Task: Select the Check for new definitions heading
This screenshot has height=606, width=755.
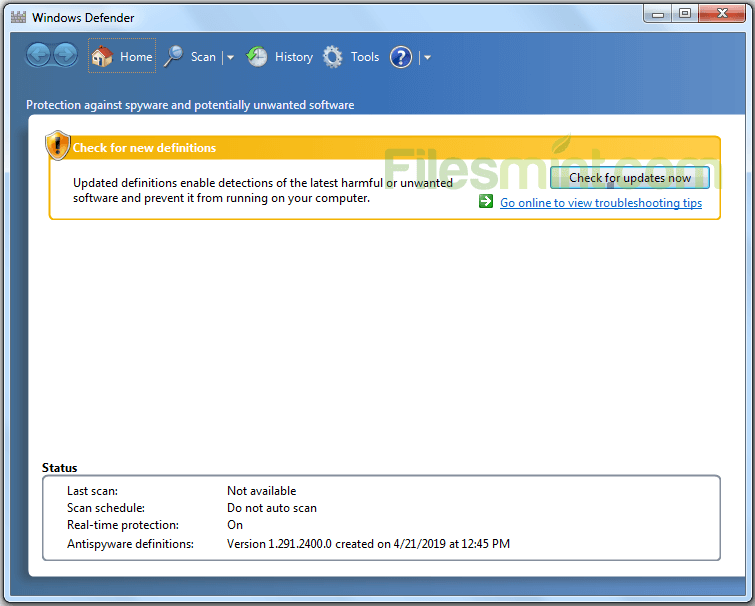Action: click(x=144, y=148)
